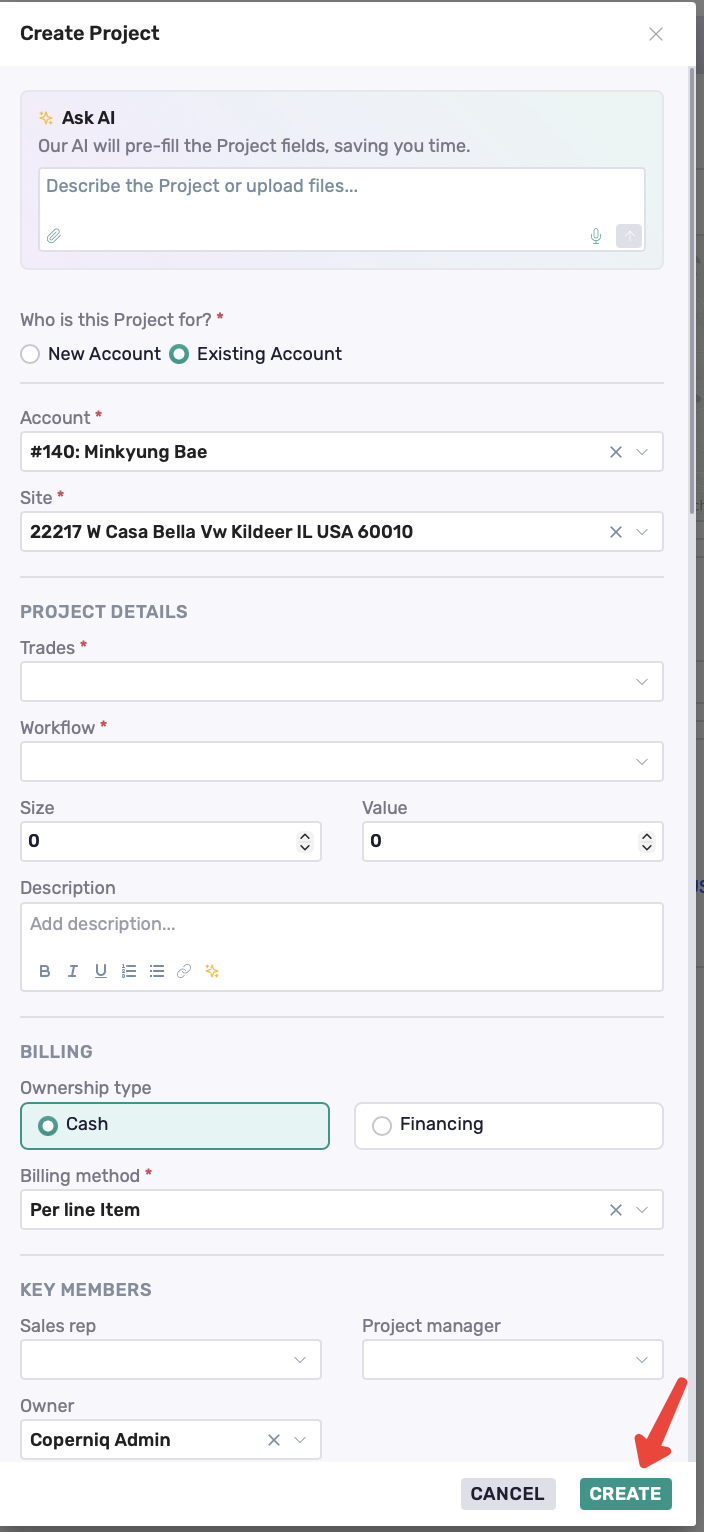
Task: Open the Project manager dropdown
Action: (513, 1360)
